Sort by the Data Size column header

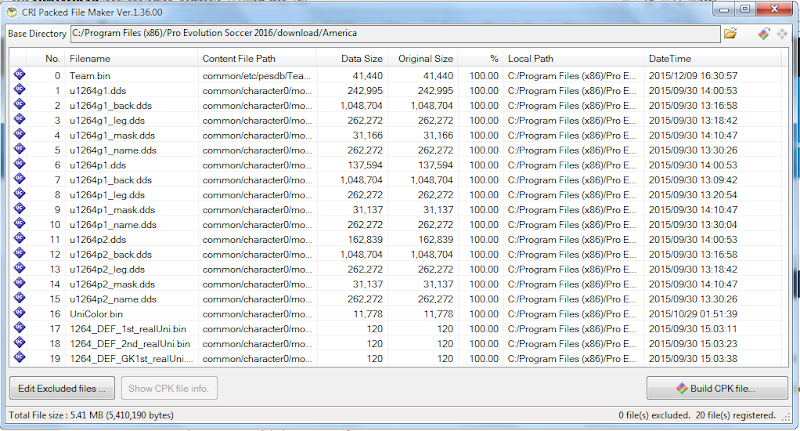(352, 59)
